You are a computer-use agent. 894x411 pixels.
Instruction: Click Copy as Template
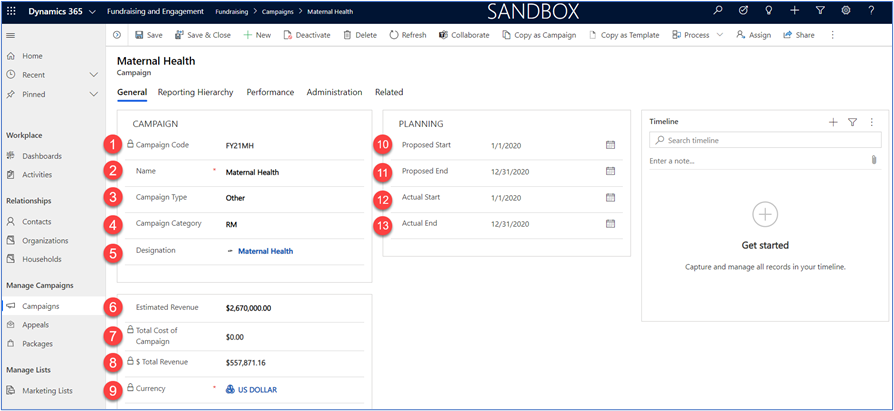(624, 35)
